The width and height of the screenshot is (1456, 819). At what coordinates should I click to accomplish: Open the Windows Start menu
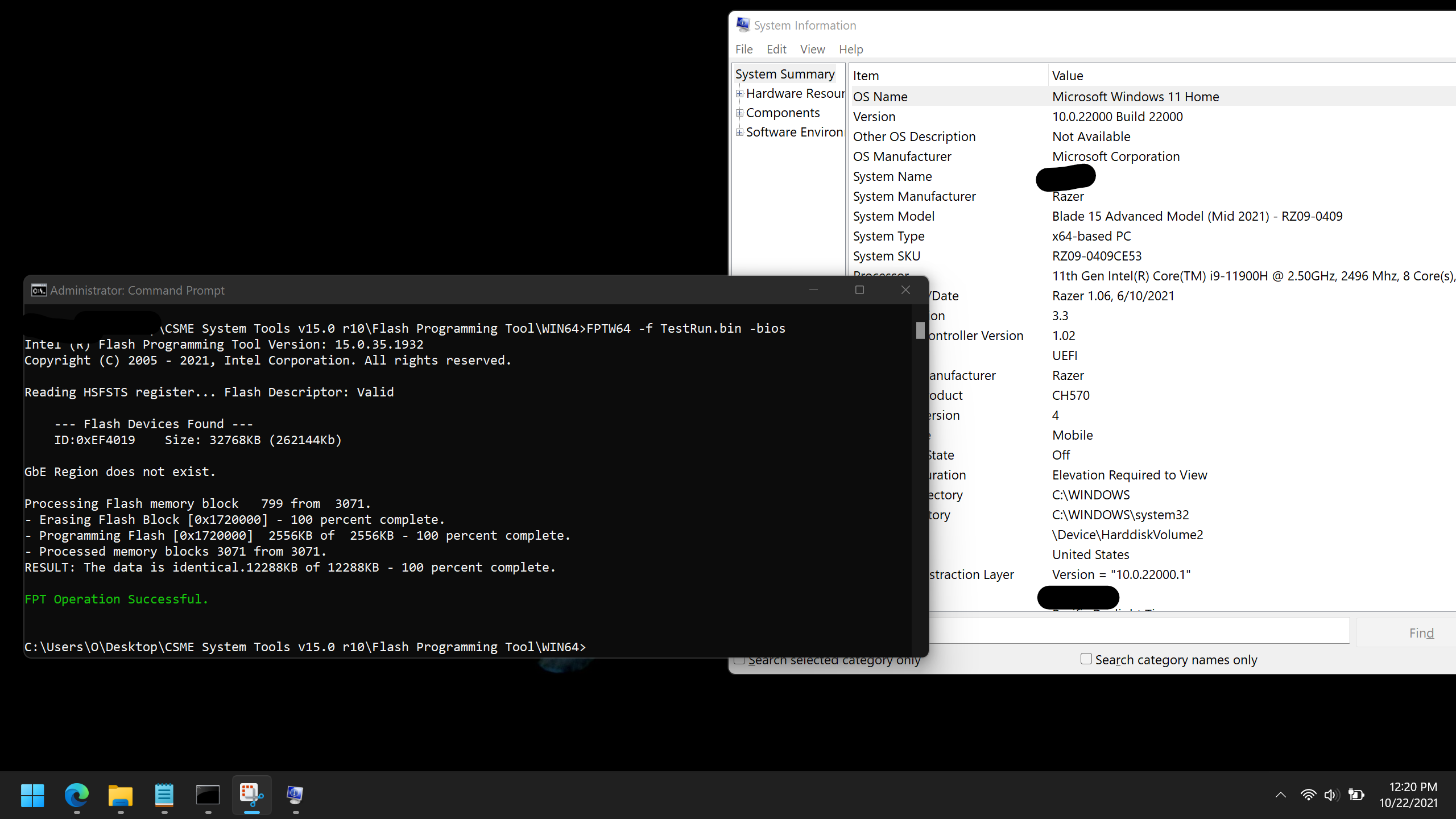click(x=32, y=795)
